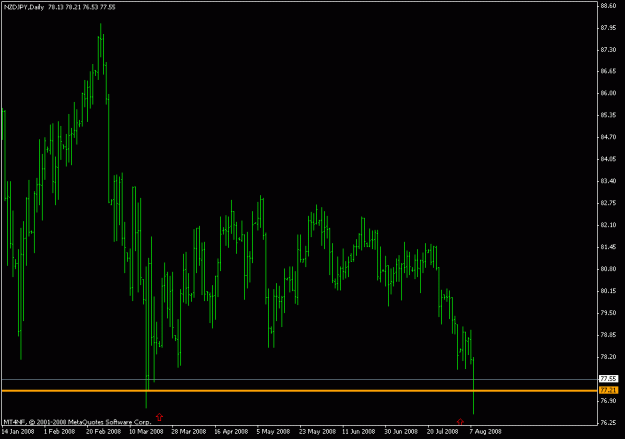Click the 10 Mar 2008 date label
The image size is (625, 439).
pos(146,431)
